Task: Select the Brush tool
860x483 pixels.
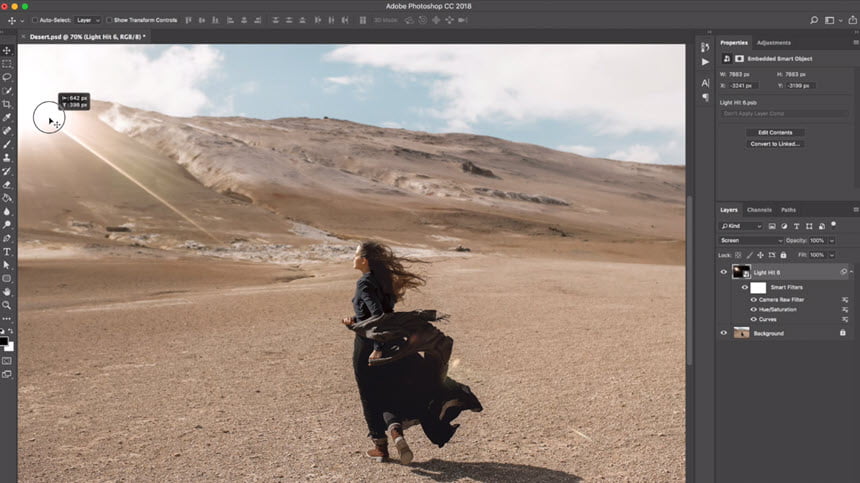Action: tap(7, 144)
